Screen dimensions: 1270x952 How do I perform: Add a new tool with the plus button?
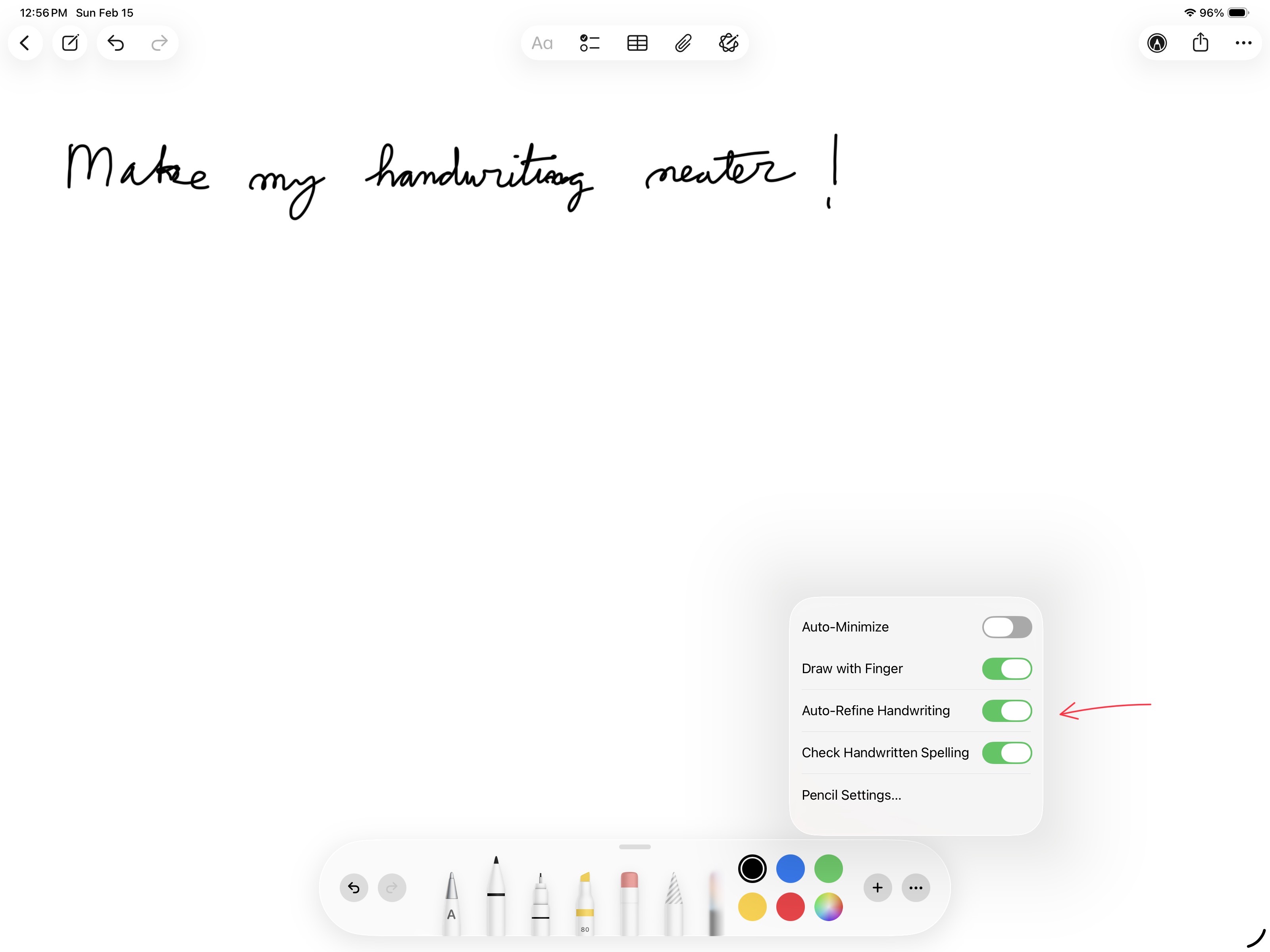[877, 888]
